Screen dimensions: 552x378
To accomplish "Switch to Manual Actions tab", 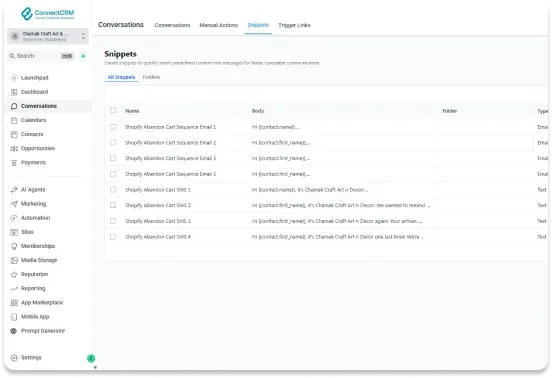I will click(x=219, y=25).
